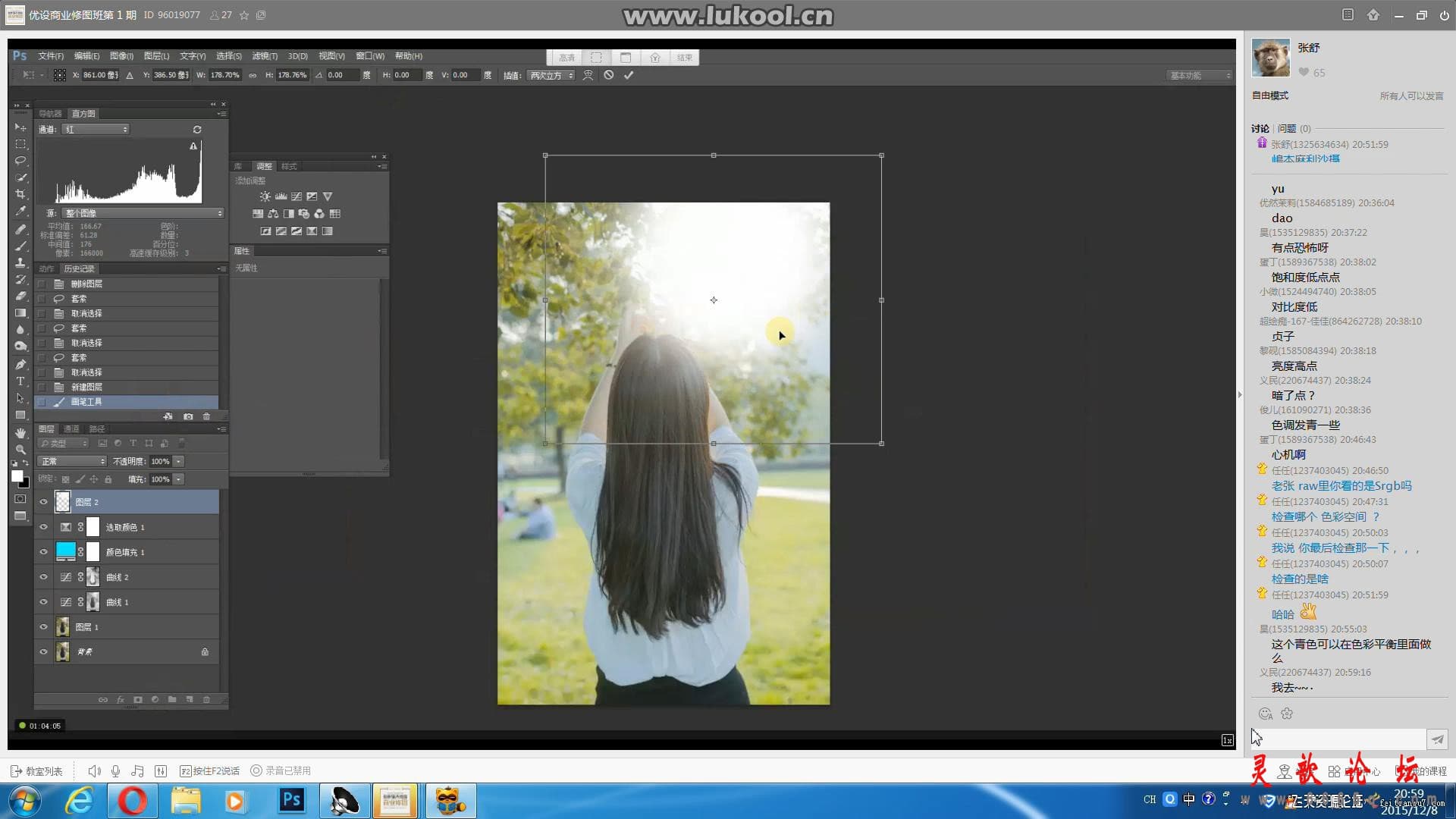Select the Pen tool
Screen dimensions: 1456x819
pyautogui.click(x=20, y=364)
